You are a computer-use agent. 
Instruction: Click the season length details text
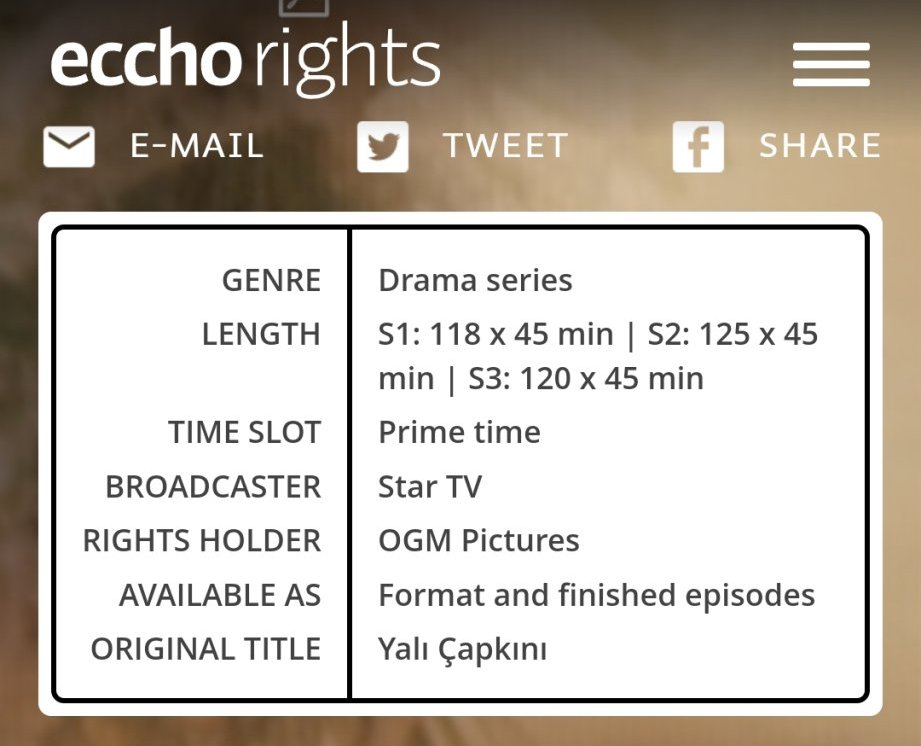597,356
